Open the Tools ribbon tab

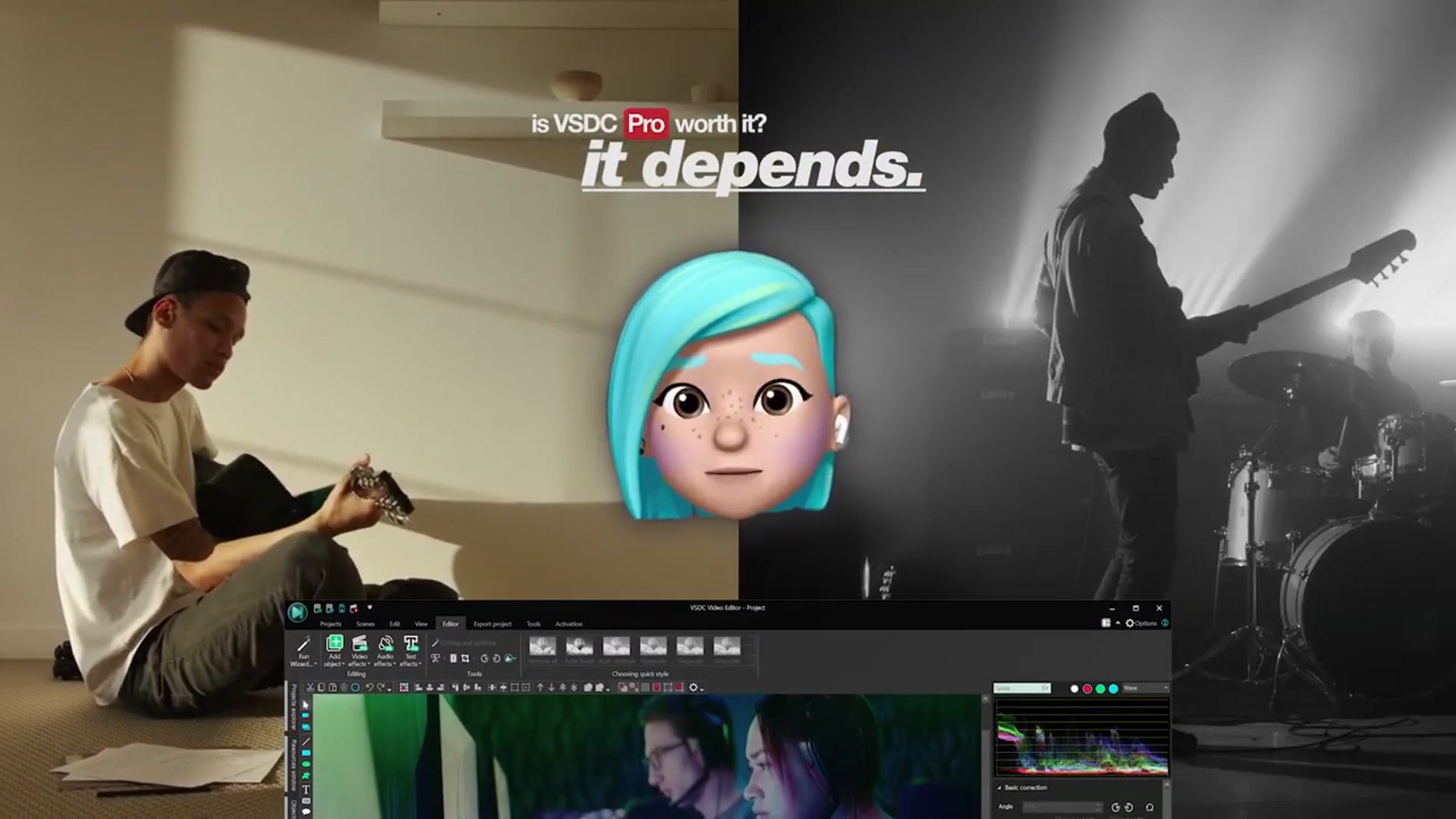[534, 624]
